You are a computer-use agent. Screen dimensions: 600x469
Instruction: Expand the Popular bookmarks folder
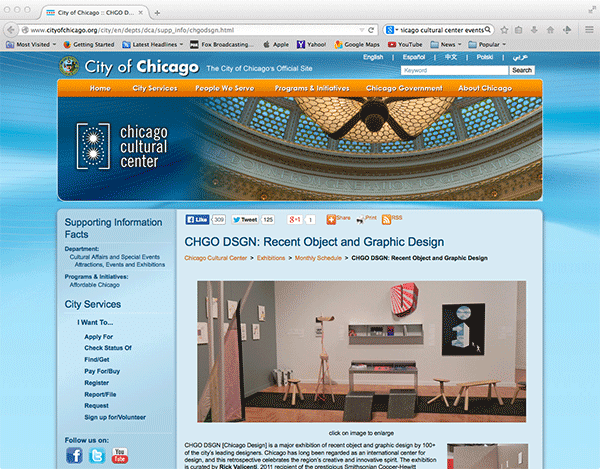tap(487, 44)
